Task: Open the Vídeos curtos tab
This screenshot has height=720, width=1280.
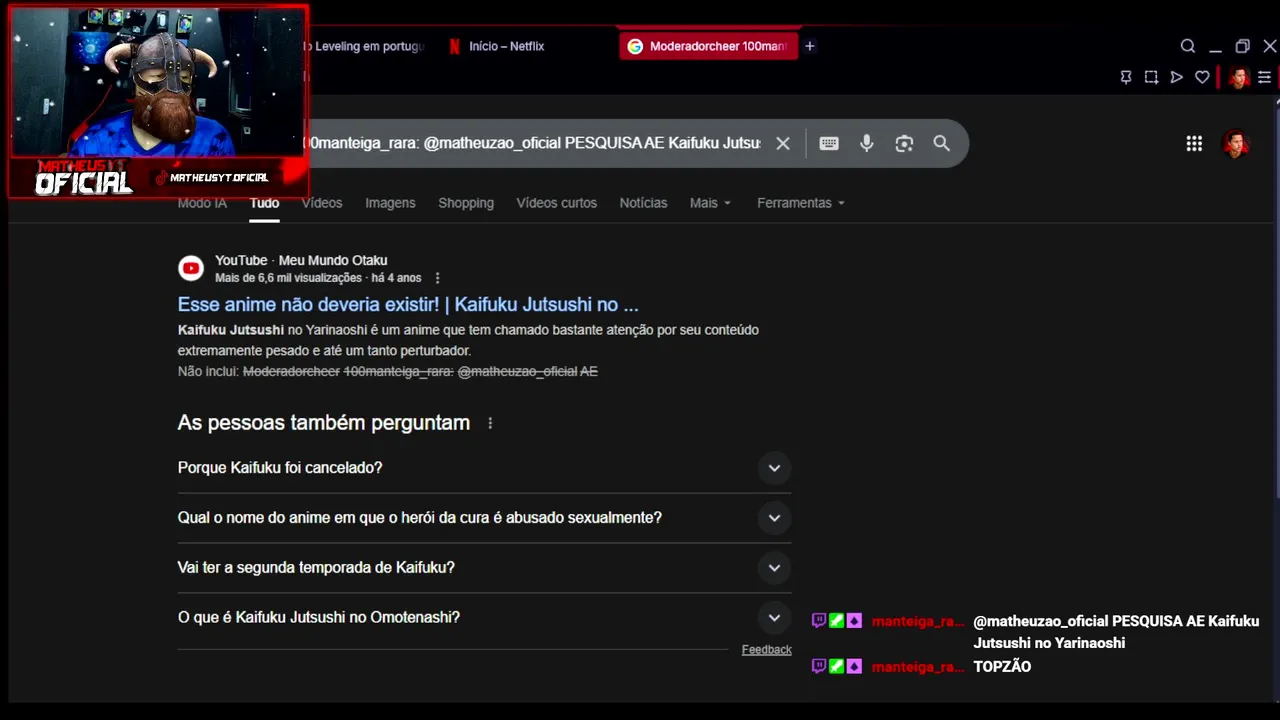Action: click(x=556, y=203)
